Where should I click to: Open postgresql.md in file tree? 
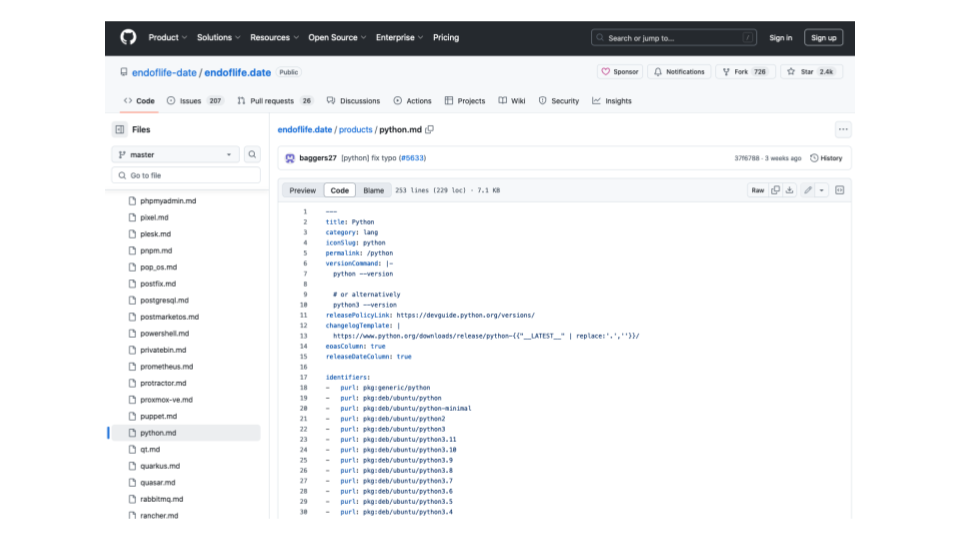tap(164, 301)
